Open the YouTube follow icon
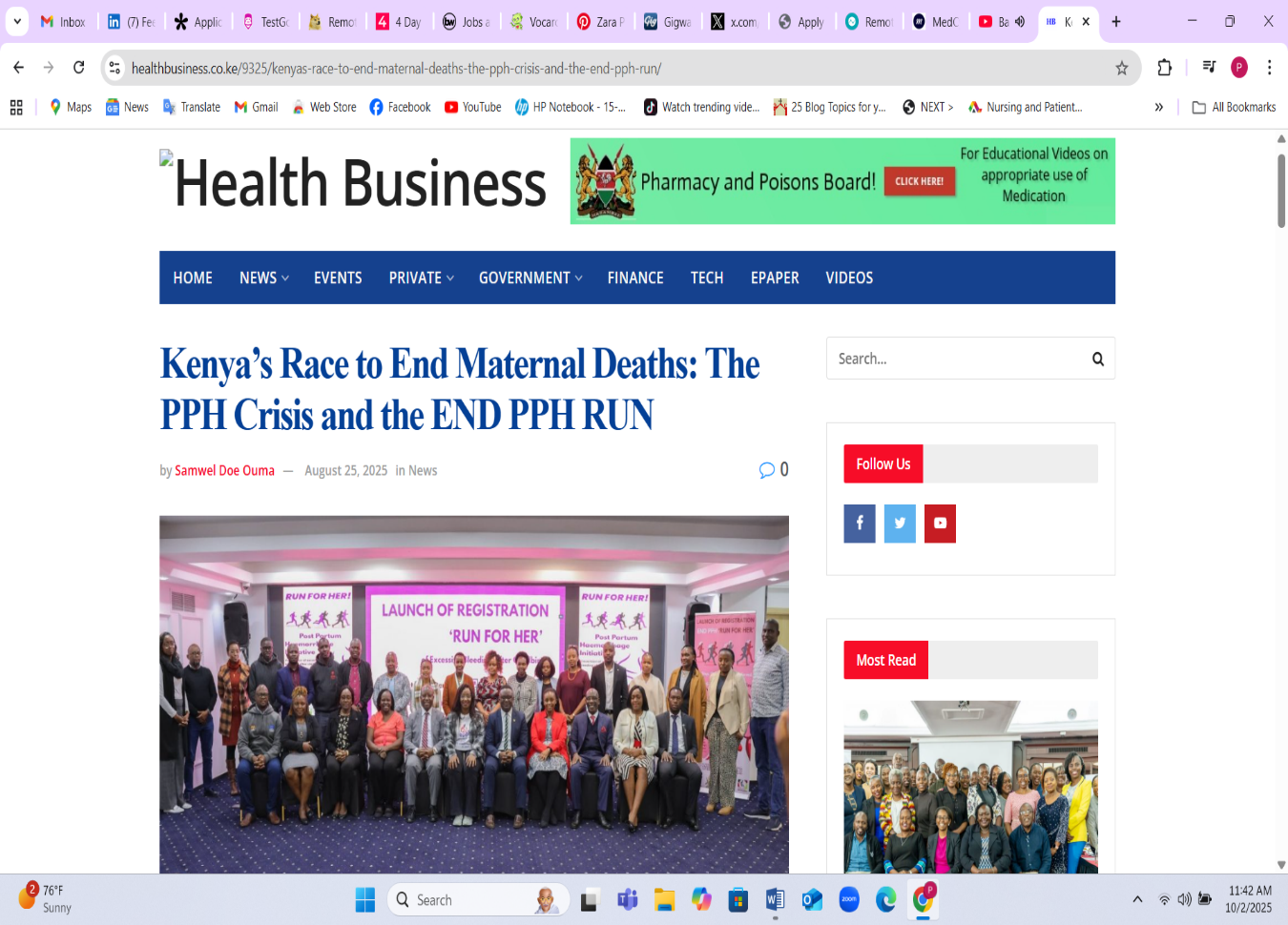 pos(940,524)
